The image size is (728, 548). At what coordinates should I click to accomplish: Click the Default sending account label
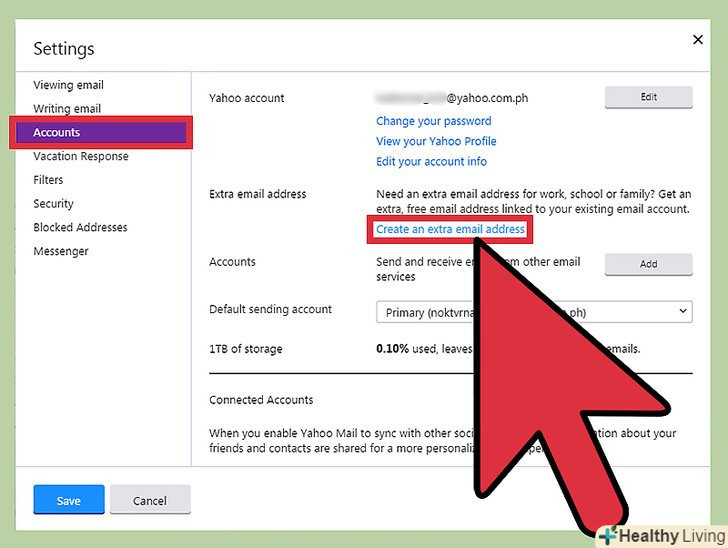pyautogui.click(x=270, y=309)
